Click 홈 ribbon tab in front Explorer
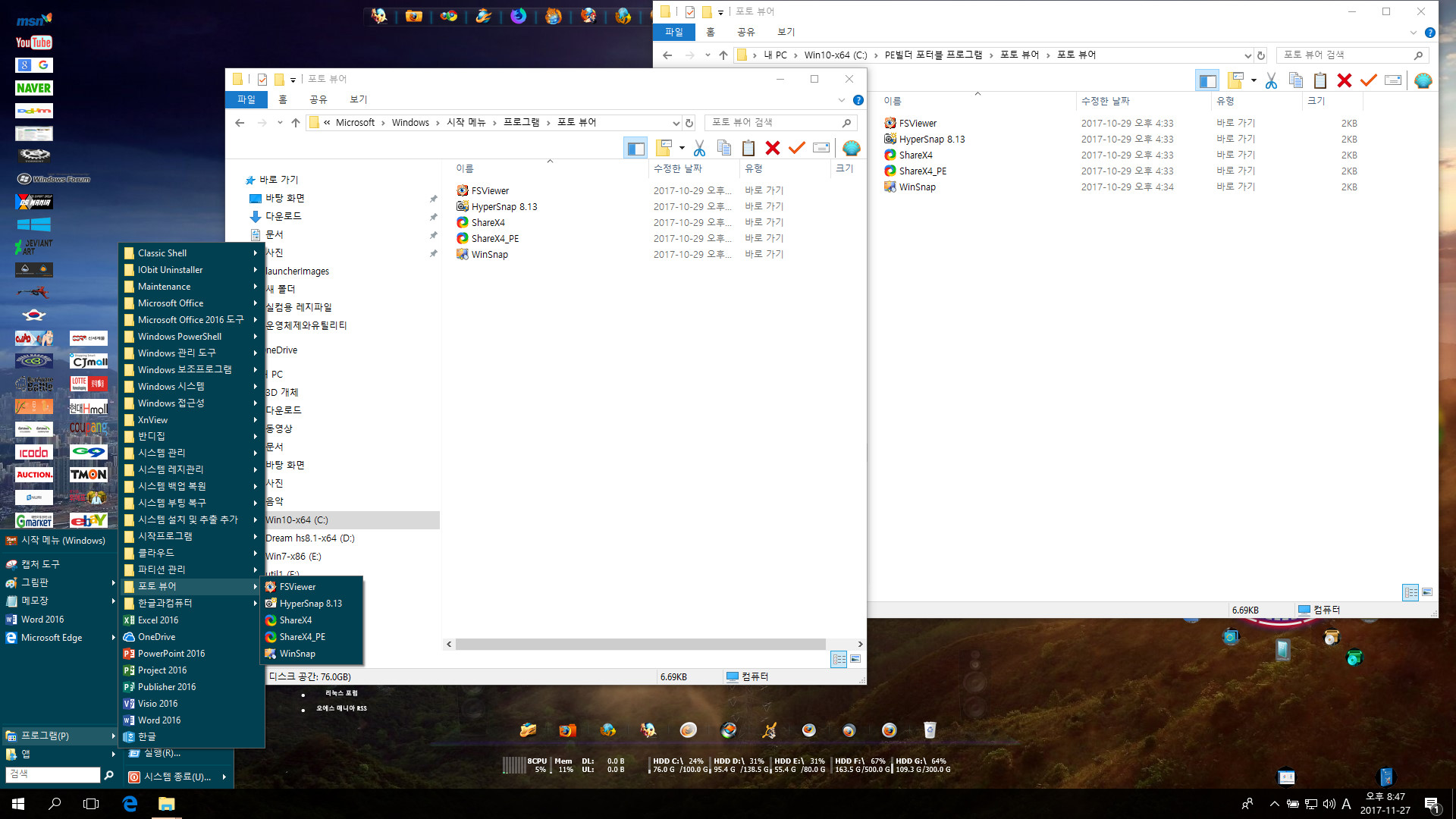The width and height of the screenshot is (1456, 819). pos(283,100)
